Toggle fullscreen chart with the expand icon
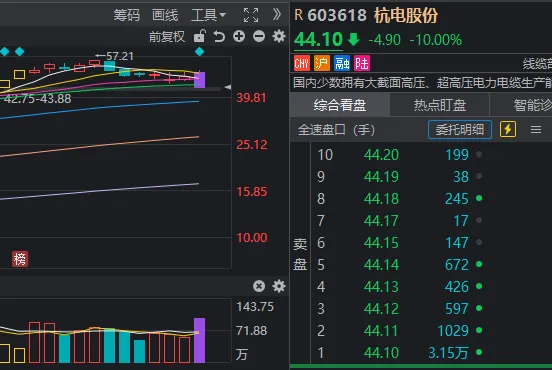Screen dimensions: 552x370 [251, 15]
